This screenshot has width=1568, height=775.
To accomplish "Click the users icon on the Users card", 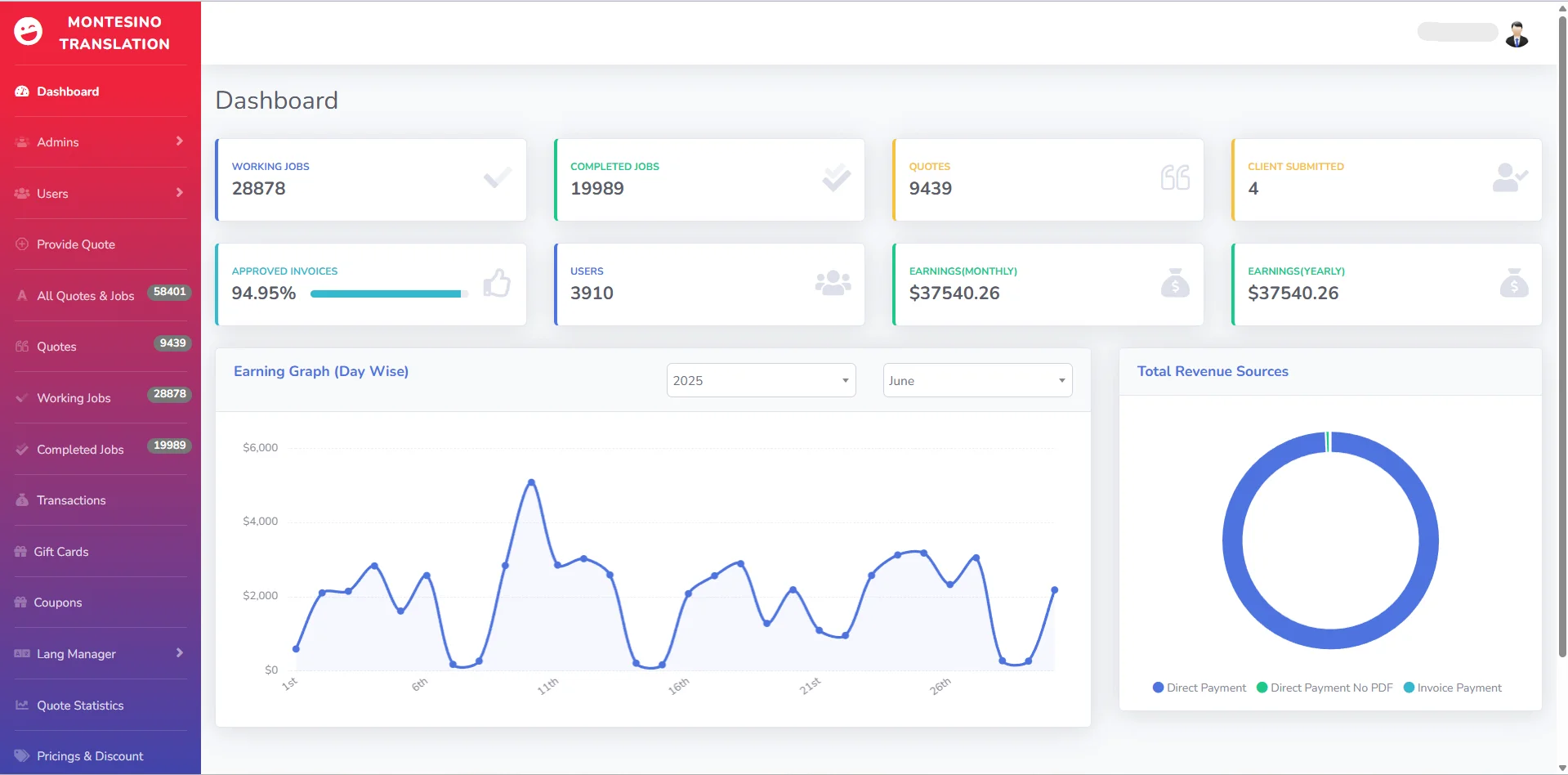I will [832, 283].
